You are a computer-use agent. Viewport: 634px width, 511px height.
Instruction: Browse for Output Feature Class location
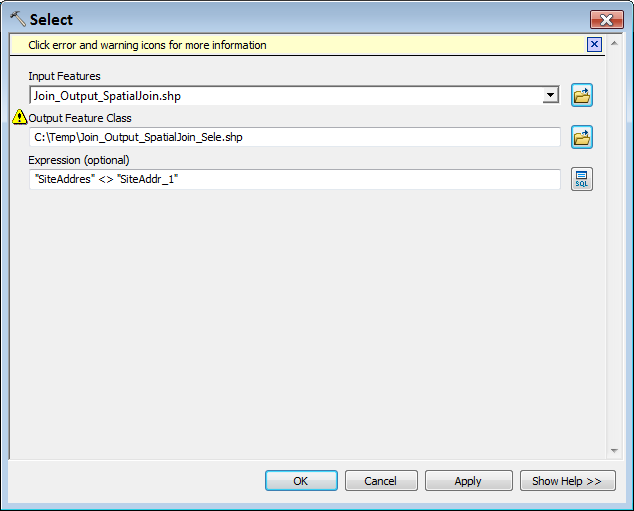(x=582, y=137)
